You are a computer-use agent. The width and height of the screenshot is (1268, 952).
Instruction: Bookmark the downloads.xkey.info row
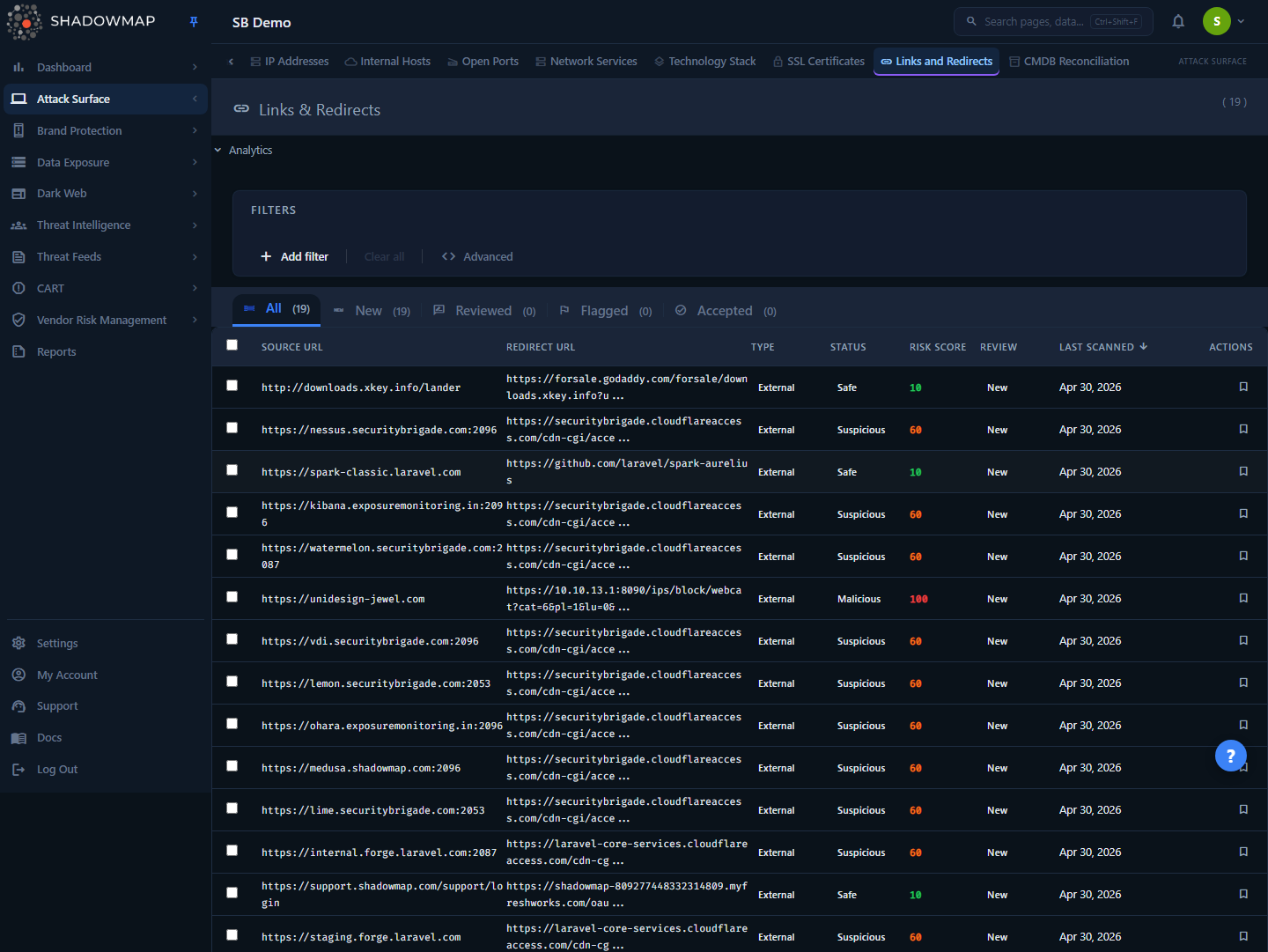click(1243, 387)
